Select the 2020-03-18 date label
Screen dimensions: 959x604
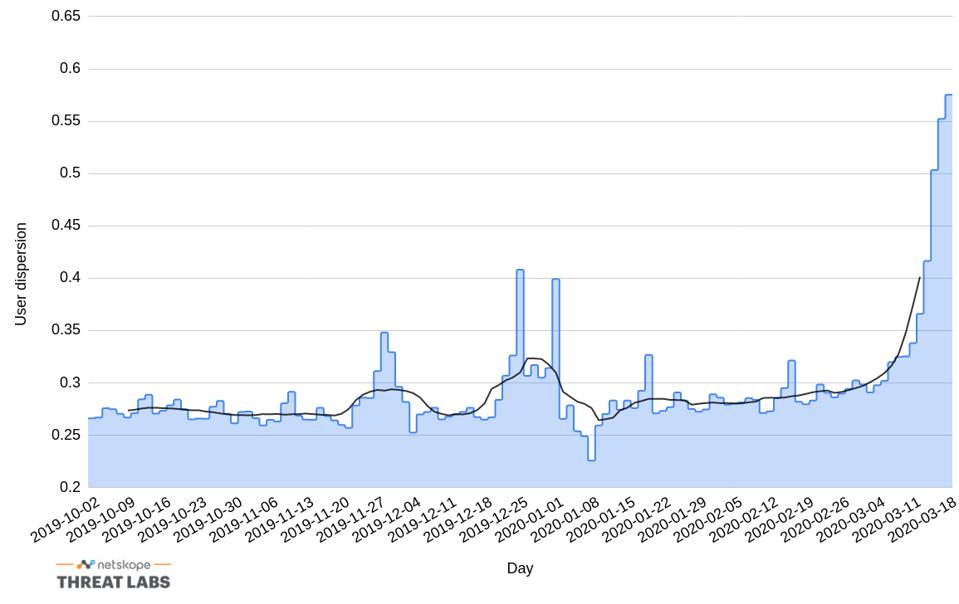pos(924,520)
